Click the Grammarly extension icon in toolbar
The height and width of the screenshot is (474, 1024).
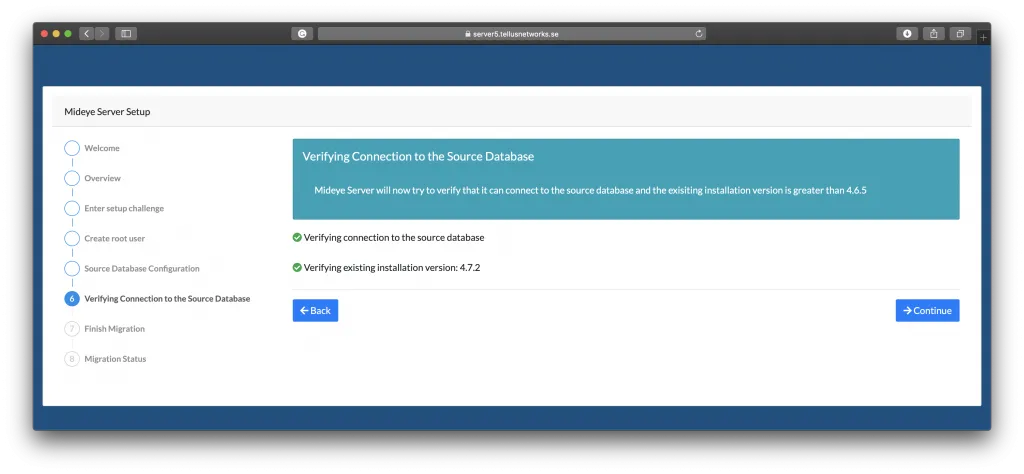click(302, 34)
